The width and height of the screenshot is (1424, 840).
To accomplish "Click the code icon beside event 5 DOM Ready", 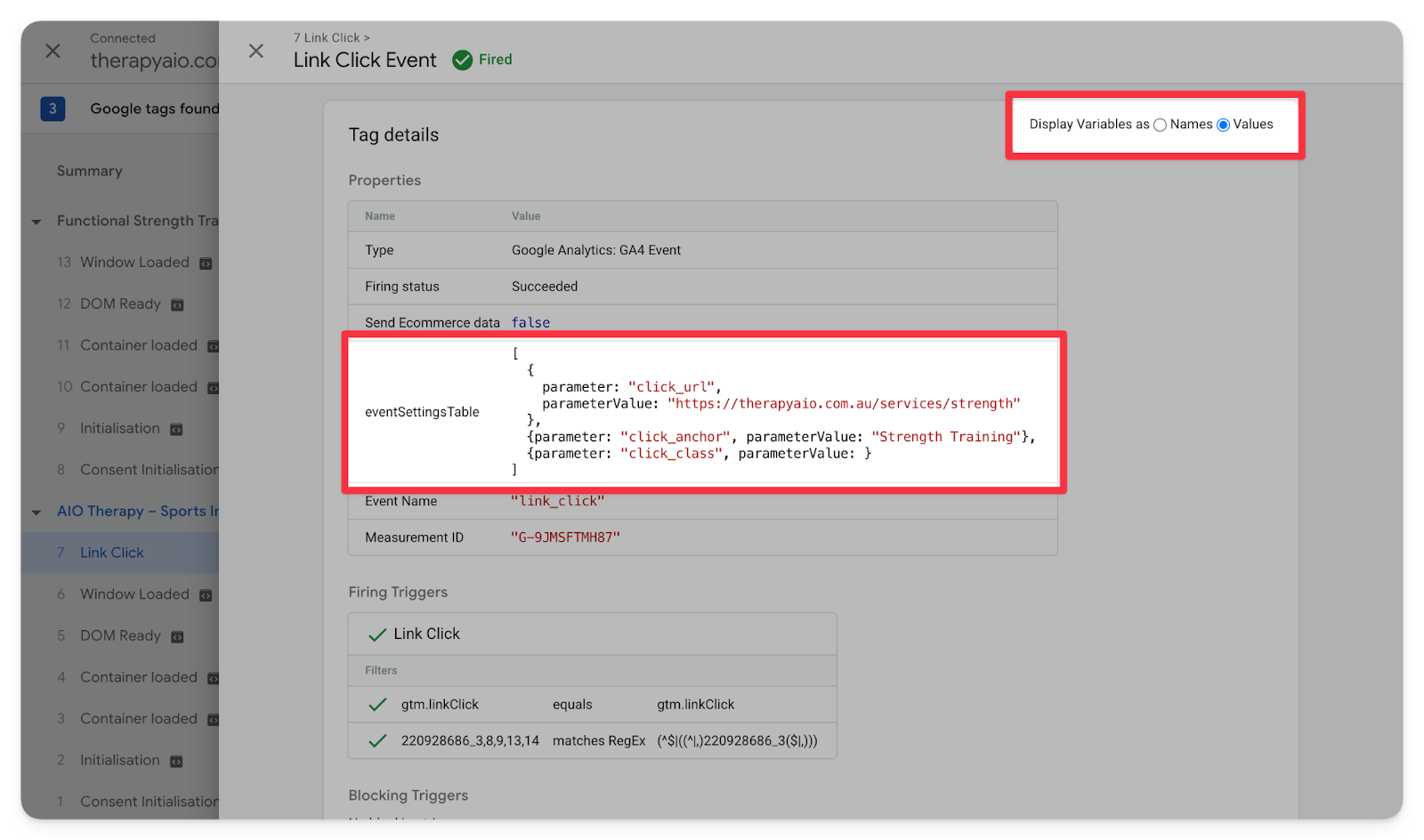I will (177, 637).
